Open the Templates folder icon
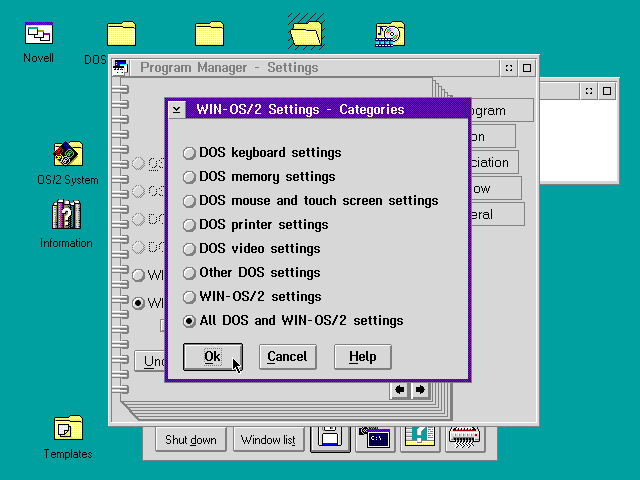The width and height of the screenshot is (640, 480). [68, 428]
